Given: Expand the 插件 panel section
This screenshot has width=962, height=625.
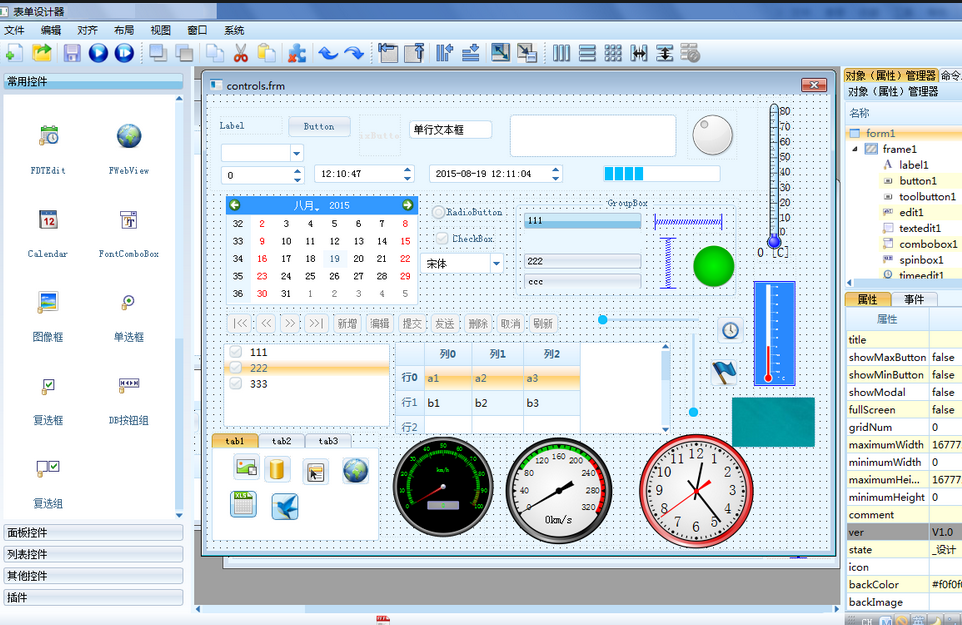Looking at the screenshot, I should point(93,597).
